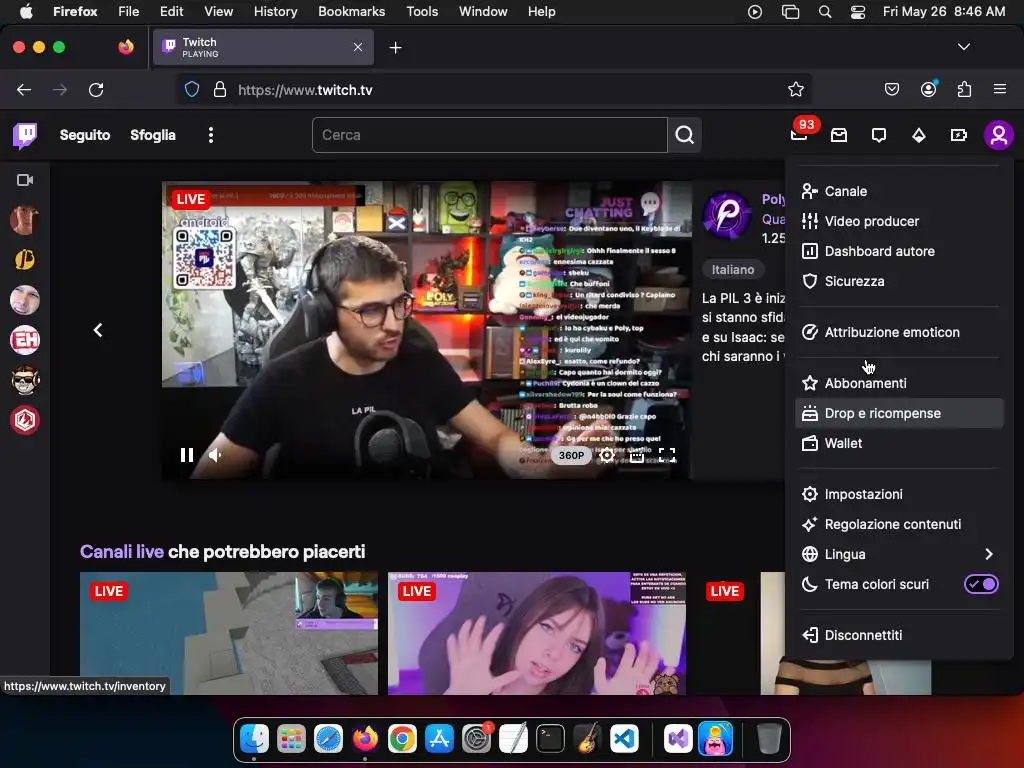
Task: Open Impostazioni menu entry
Action: click(900, 494)
